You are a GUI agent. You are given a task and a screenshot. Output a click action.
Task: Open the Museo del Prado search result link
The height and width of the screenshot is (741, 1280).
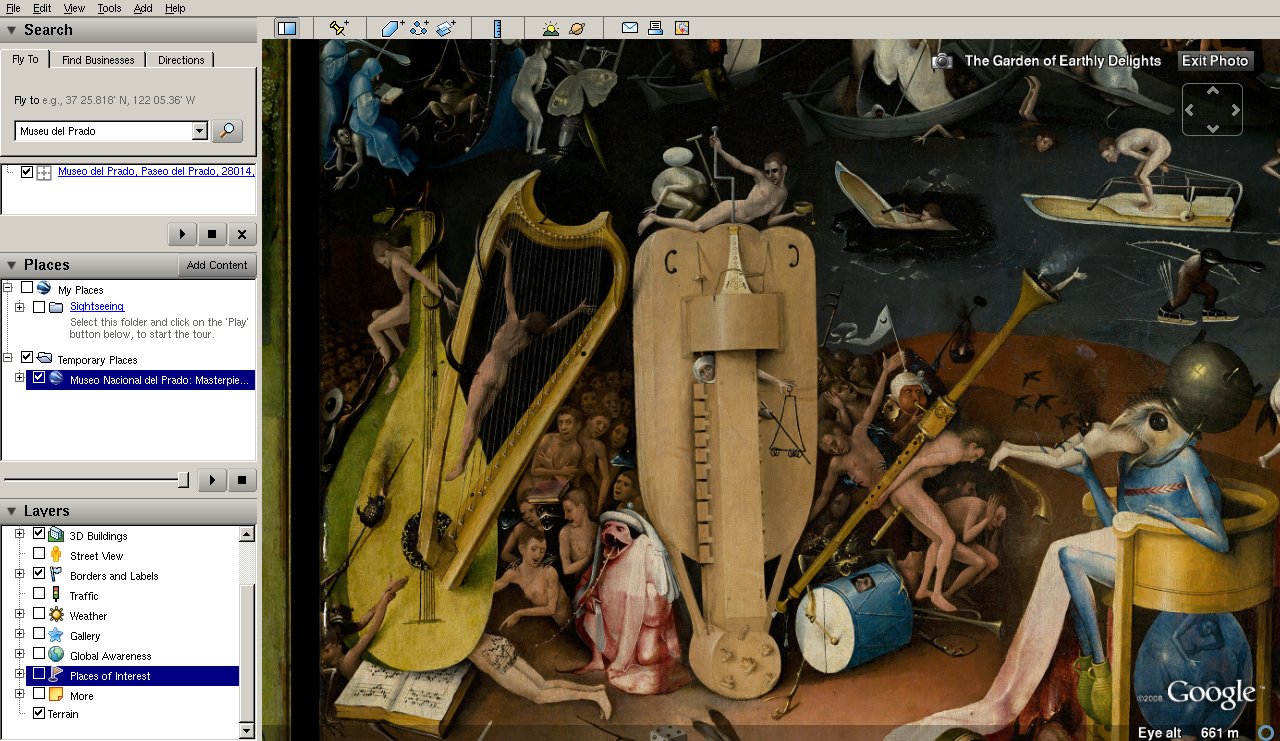(156, 171)
